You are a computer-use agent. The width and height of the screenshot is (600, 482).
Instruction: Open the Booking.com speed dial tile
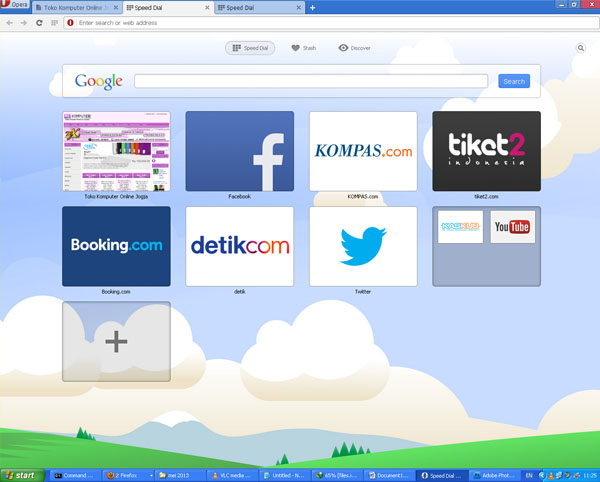(x=116, y=246)
